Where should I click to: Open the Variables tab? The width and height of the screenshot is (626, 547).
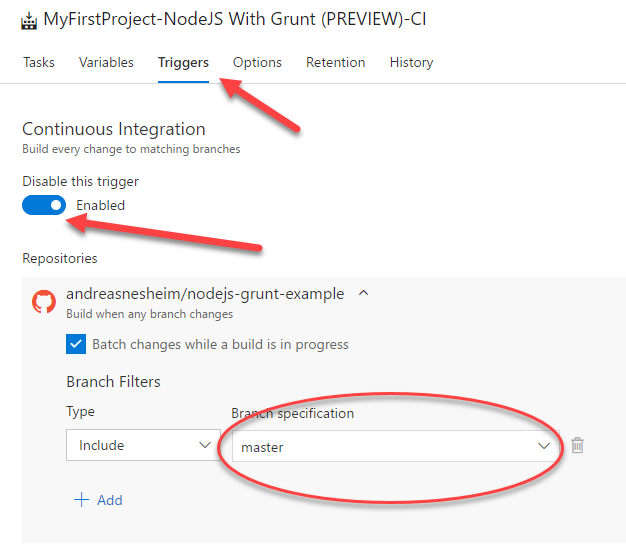pyautogui.click(x=106, y=62)
